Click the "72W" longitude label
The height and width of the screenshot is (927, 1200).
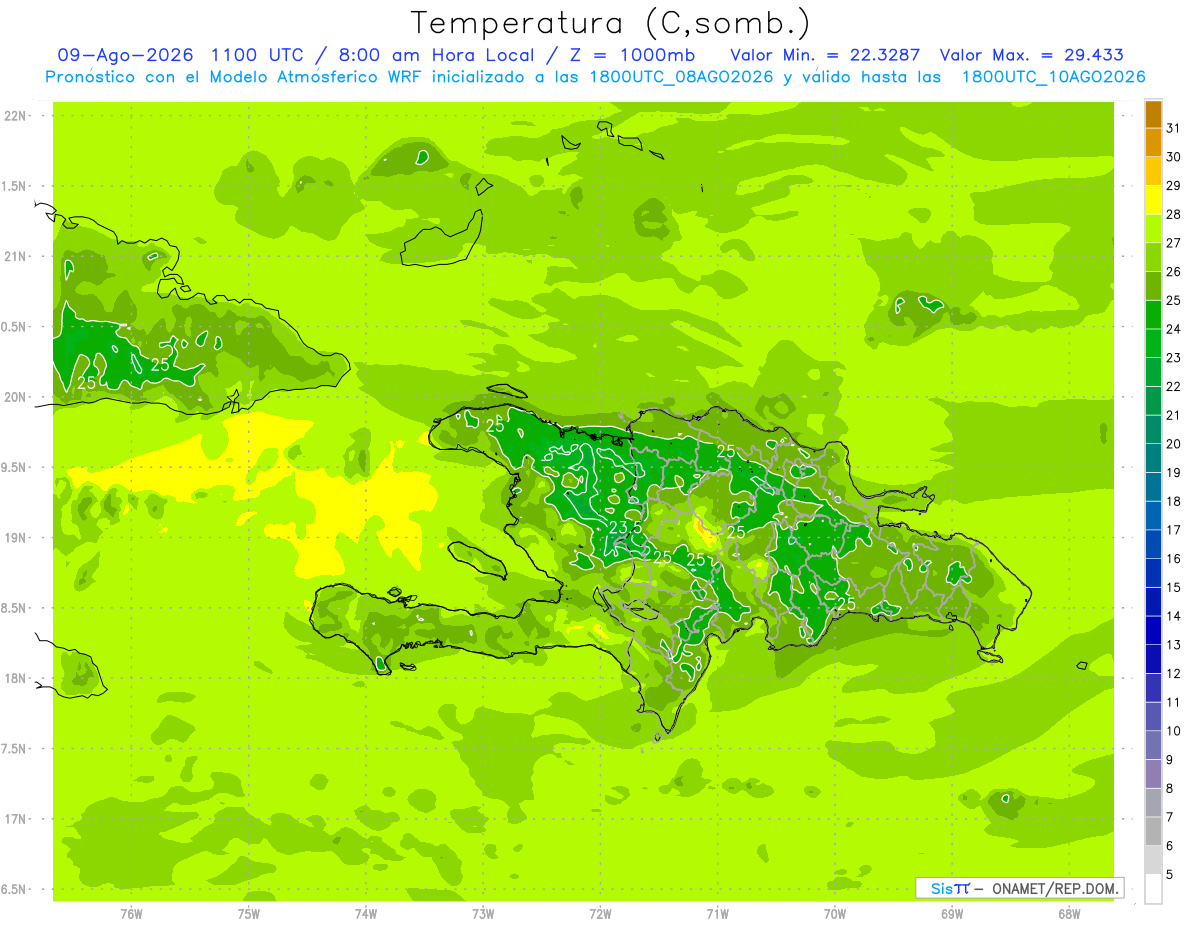600,913
